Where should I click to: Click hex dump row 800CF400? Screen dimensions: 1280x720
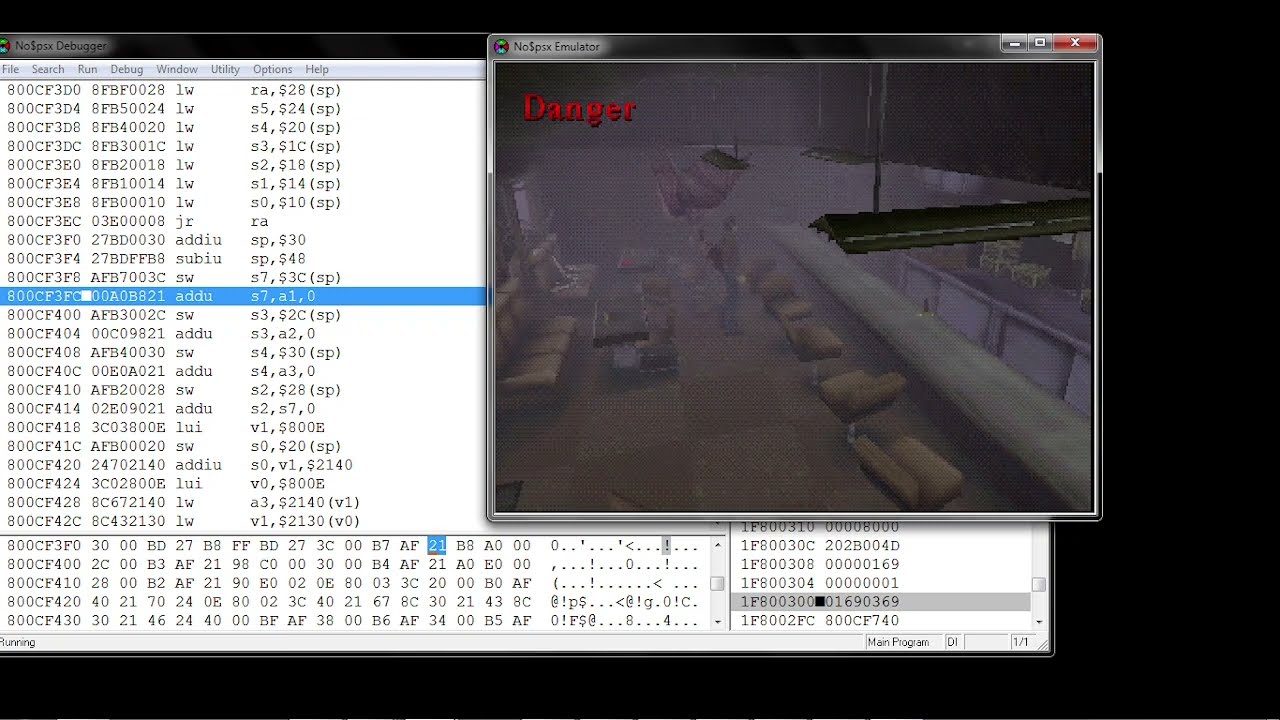[355, 565]
